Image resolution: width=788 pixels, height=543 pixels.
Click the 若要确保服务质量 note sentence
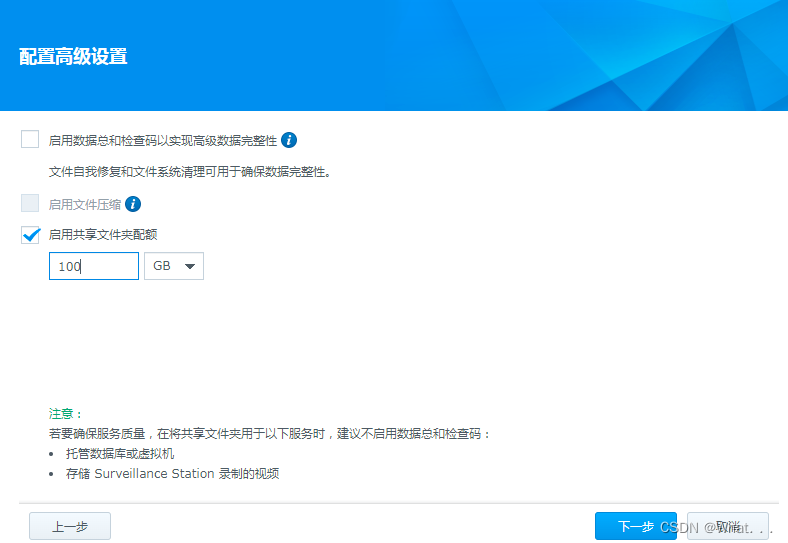pos(269,433)
